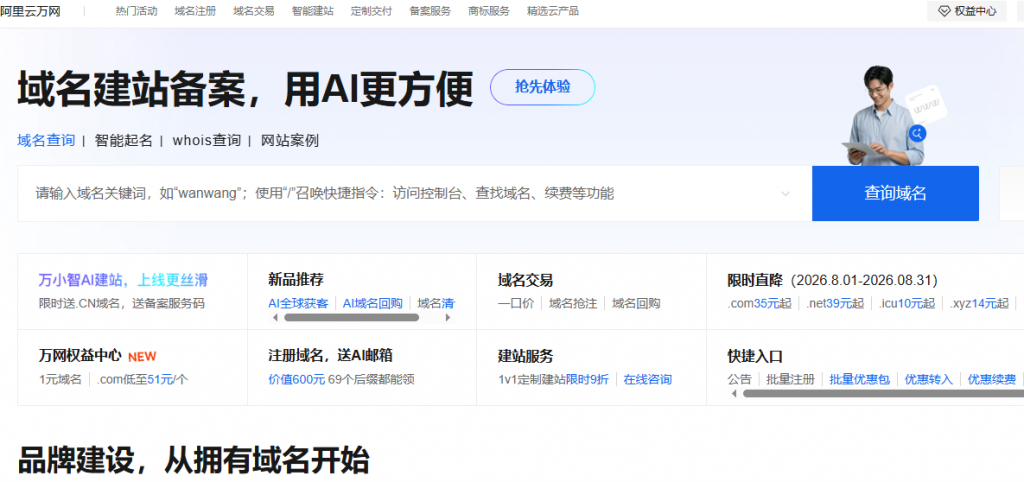Click the blue search badge icon beside the man illustration

click(x=917, y=134)
